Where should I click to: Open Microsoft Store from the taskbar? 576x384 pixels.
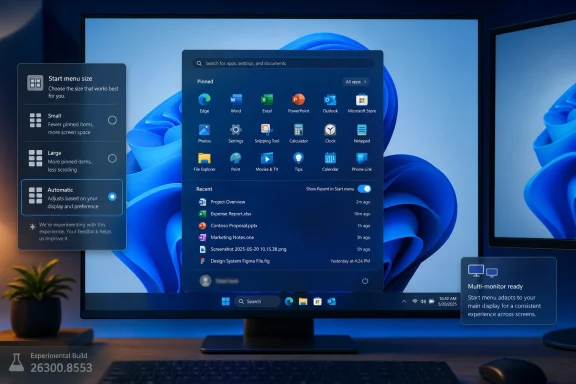[x=317, y=301]
